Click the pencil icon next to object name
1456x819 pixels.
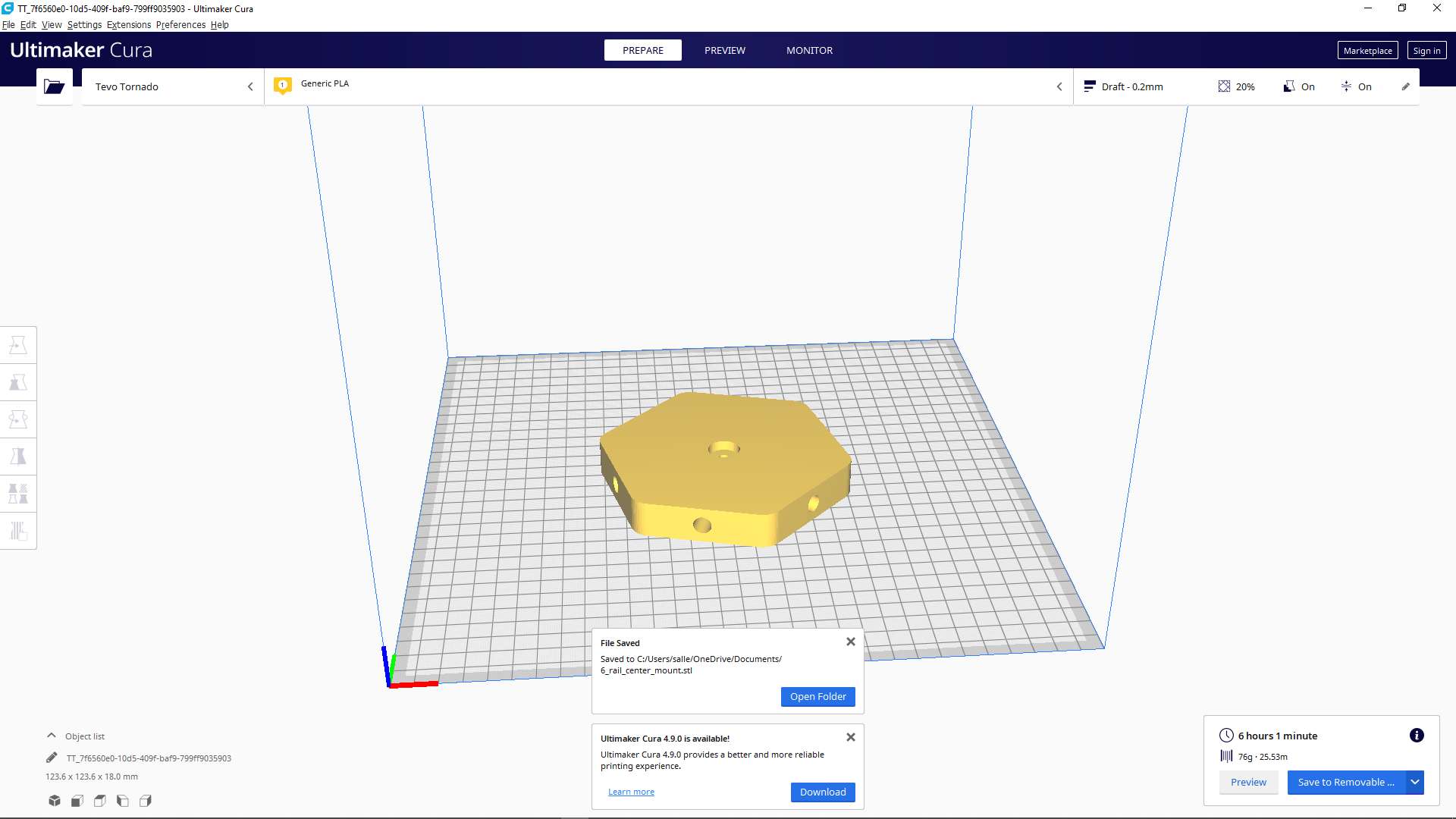(52, 758)
